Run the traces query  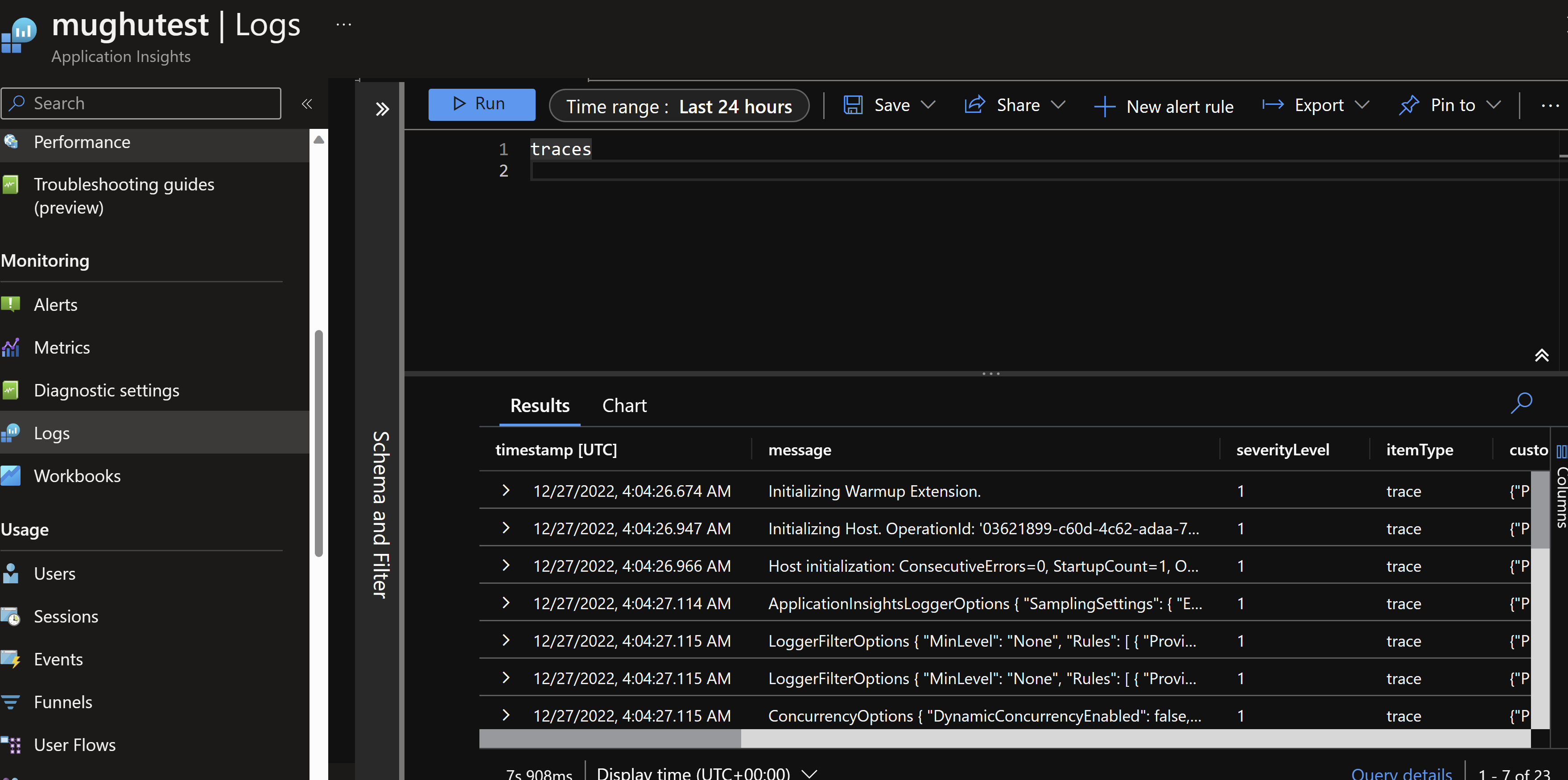[482, 104]
